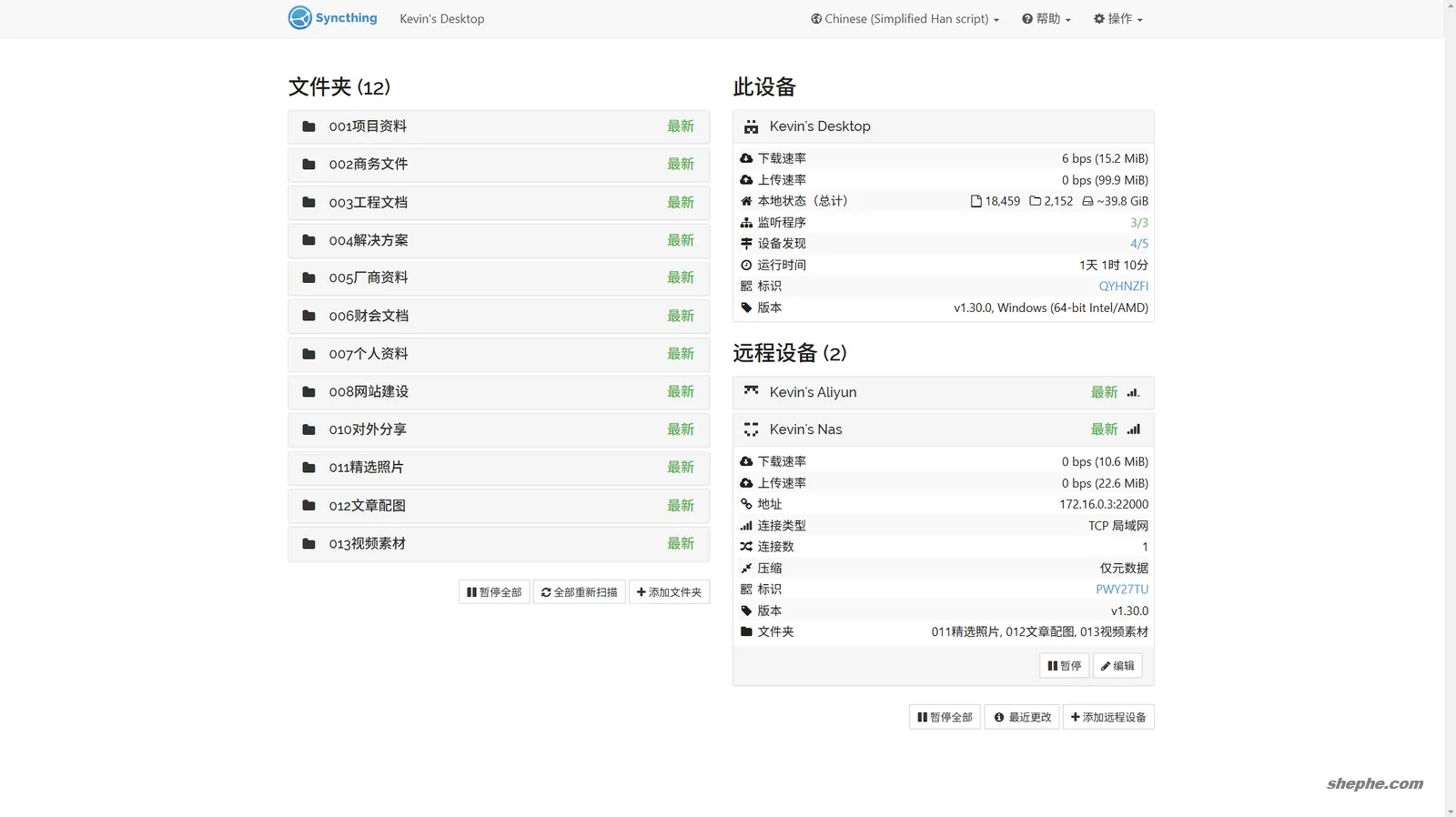Viewport: 1456px width, 817px height.
Task: Expand the 008网站建设 folder panel
Action: point(499,392)
